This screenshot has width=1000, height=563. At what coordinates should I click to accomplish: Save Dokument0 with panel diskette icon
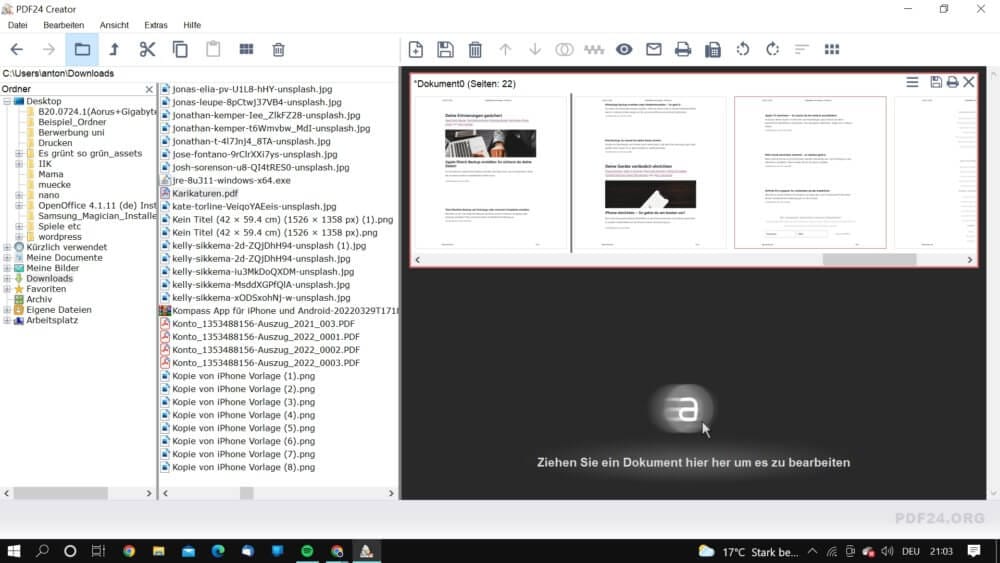[936, 82]
